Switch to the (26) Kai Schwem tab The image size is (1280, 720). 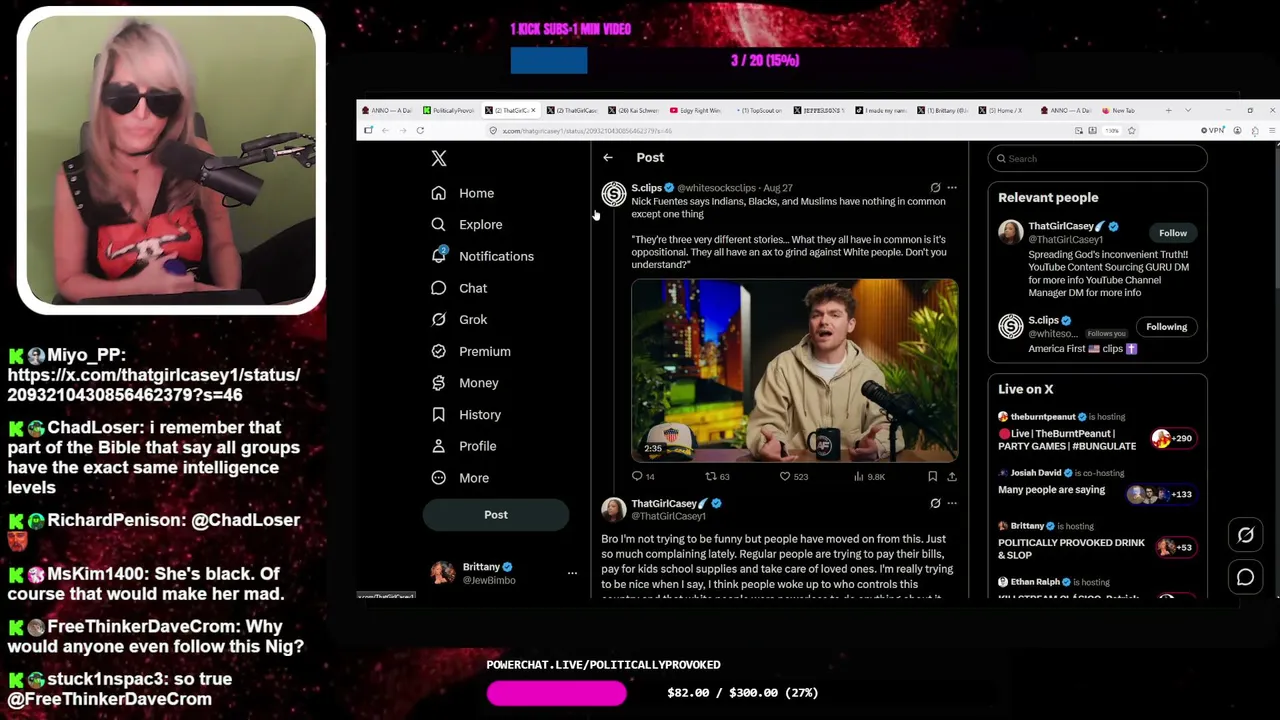pyautogui.click(x=633, y=110)
